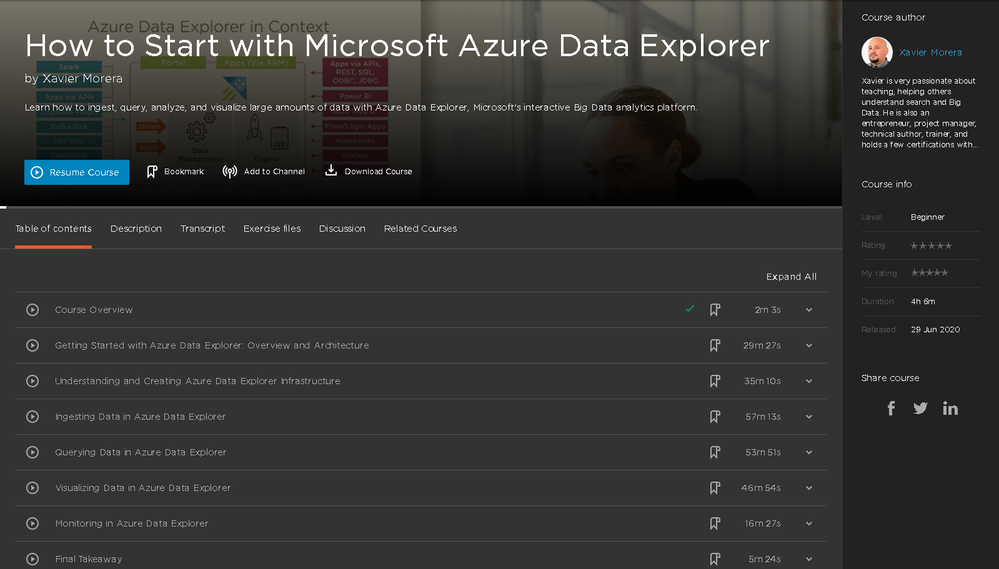Add course to a channel

point(264,171)
